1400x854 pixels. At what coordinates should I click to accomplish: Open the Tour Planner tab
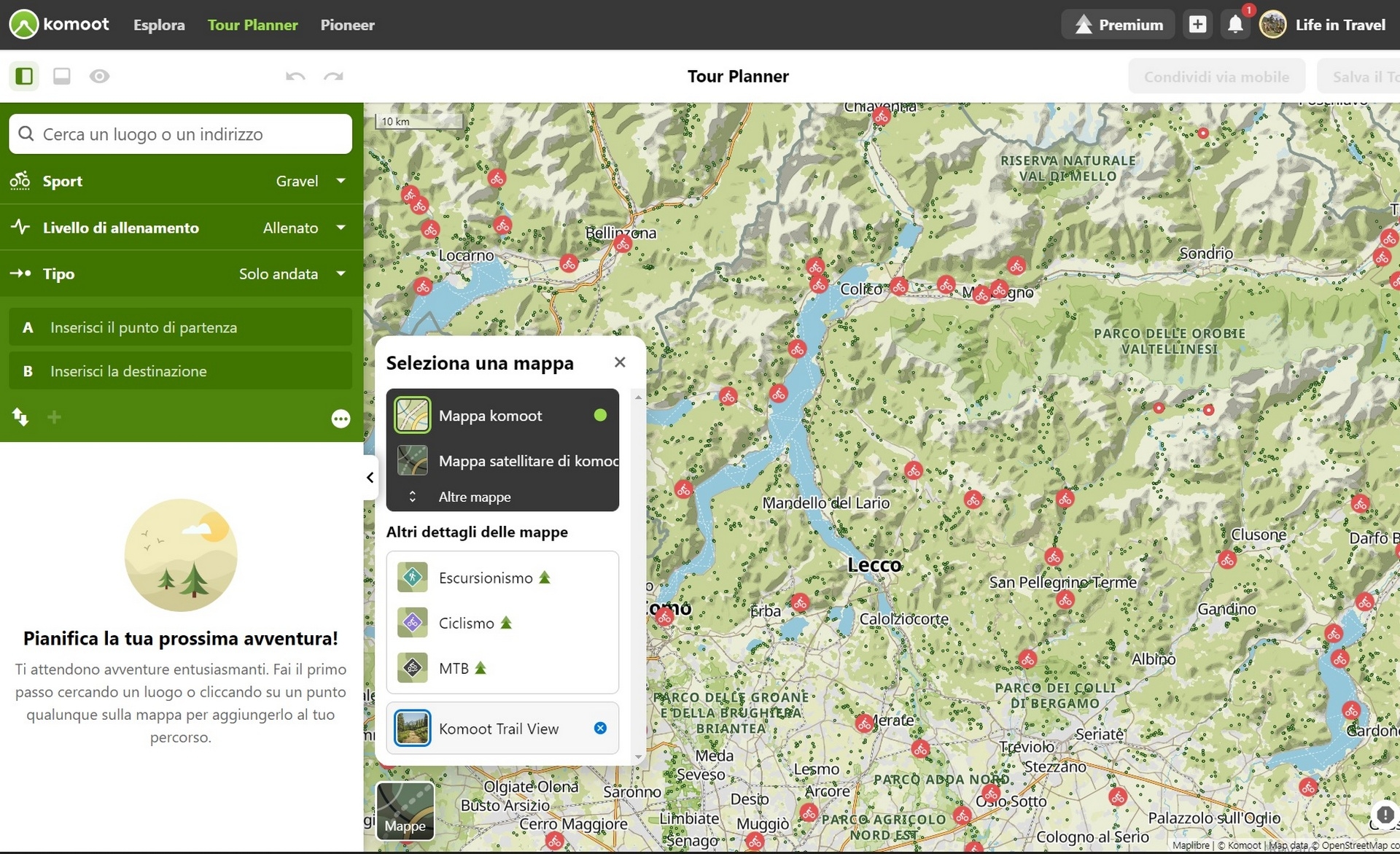point(252,25)
